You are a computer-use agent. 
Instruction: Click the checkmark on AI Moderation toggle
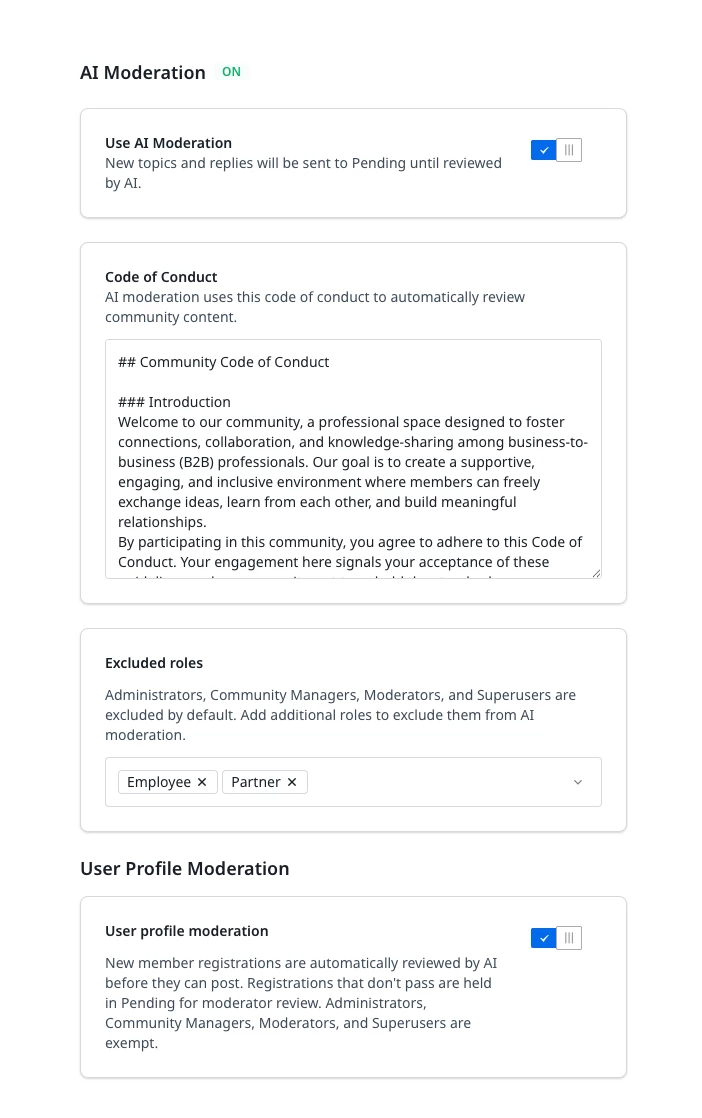coord(544,150)
